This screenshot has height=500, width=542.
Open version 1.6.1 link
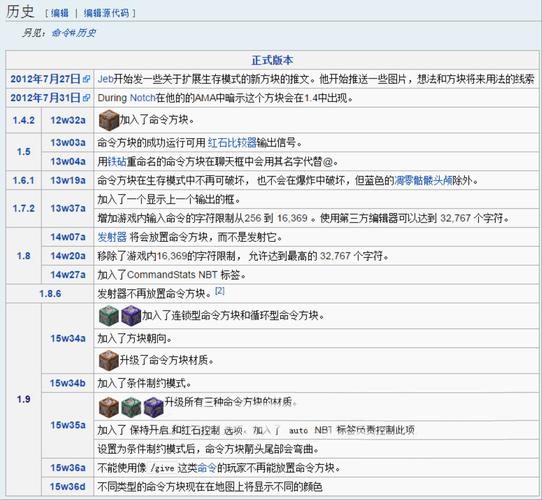(x=24, y=180)
